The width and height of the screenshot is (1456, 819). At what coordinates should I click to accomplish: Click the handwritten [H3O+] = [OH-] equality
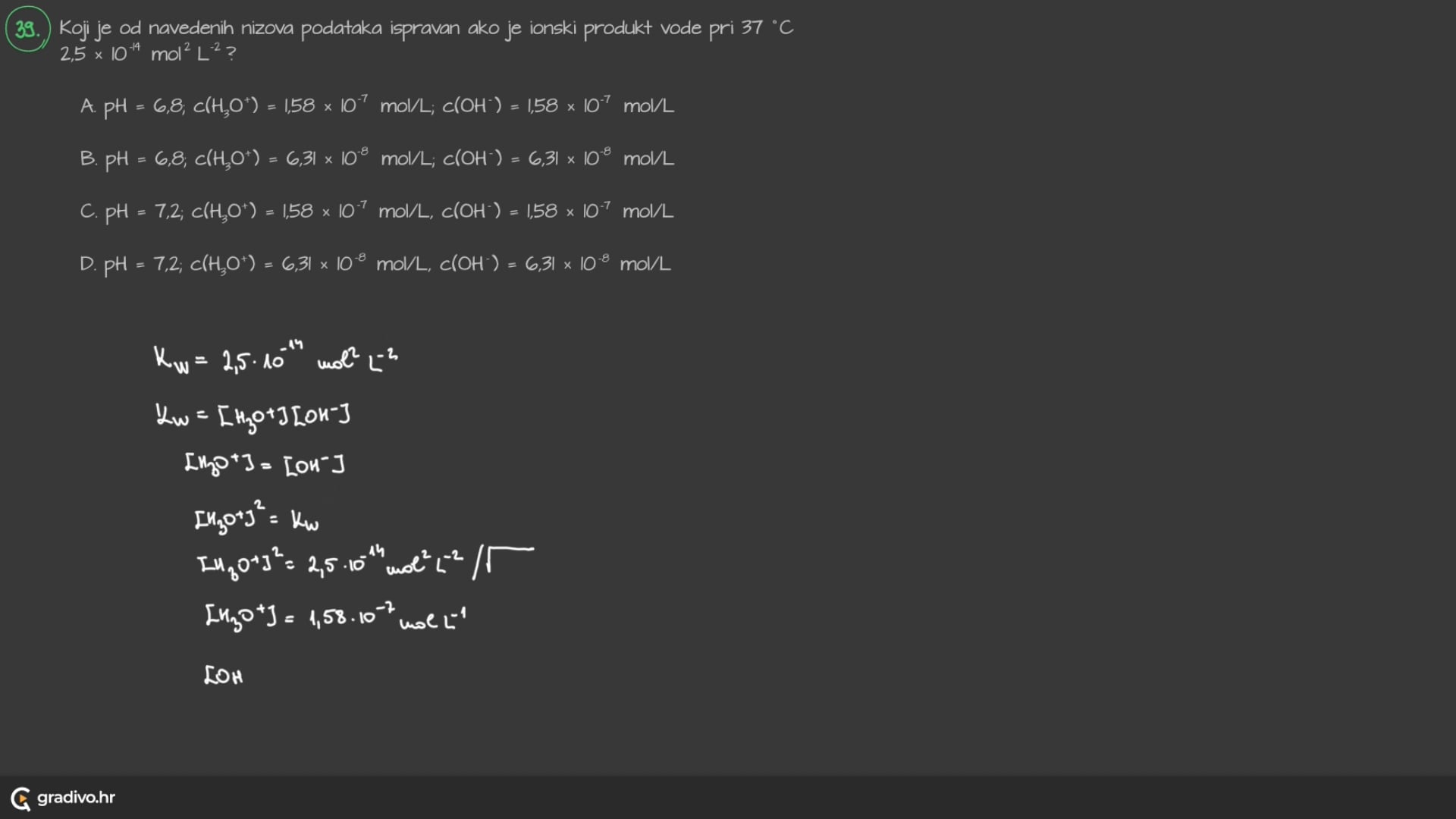264,464
